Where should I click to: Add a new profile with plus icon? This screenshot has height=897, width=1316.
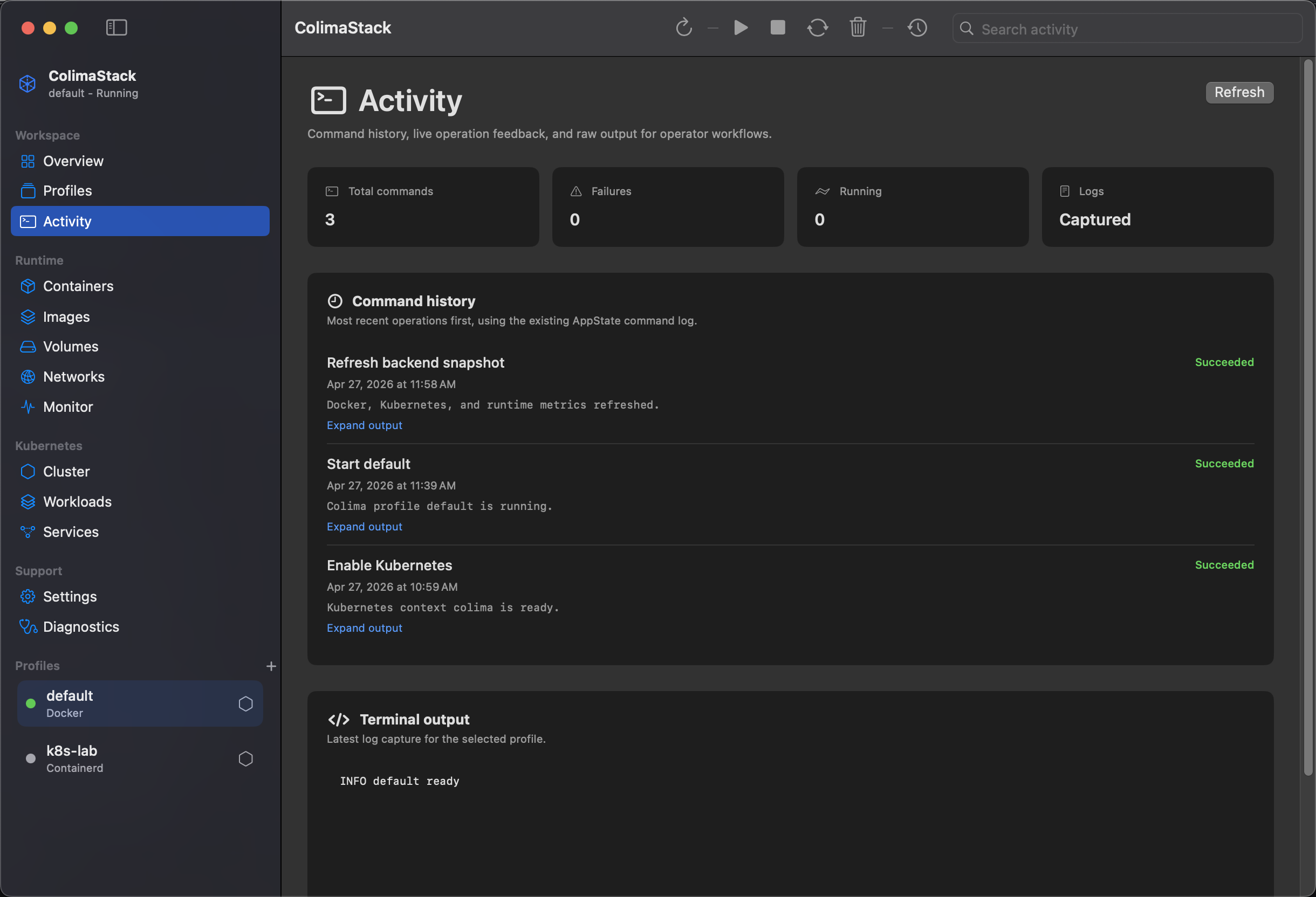(271, 667)
